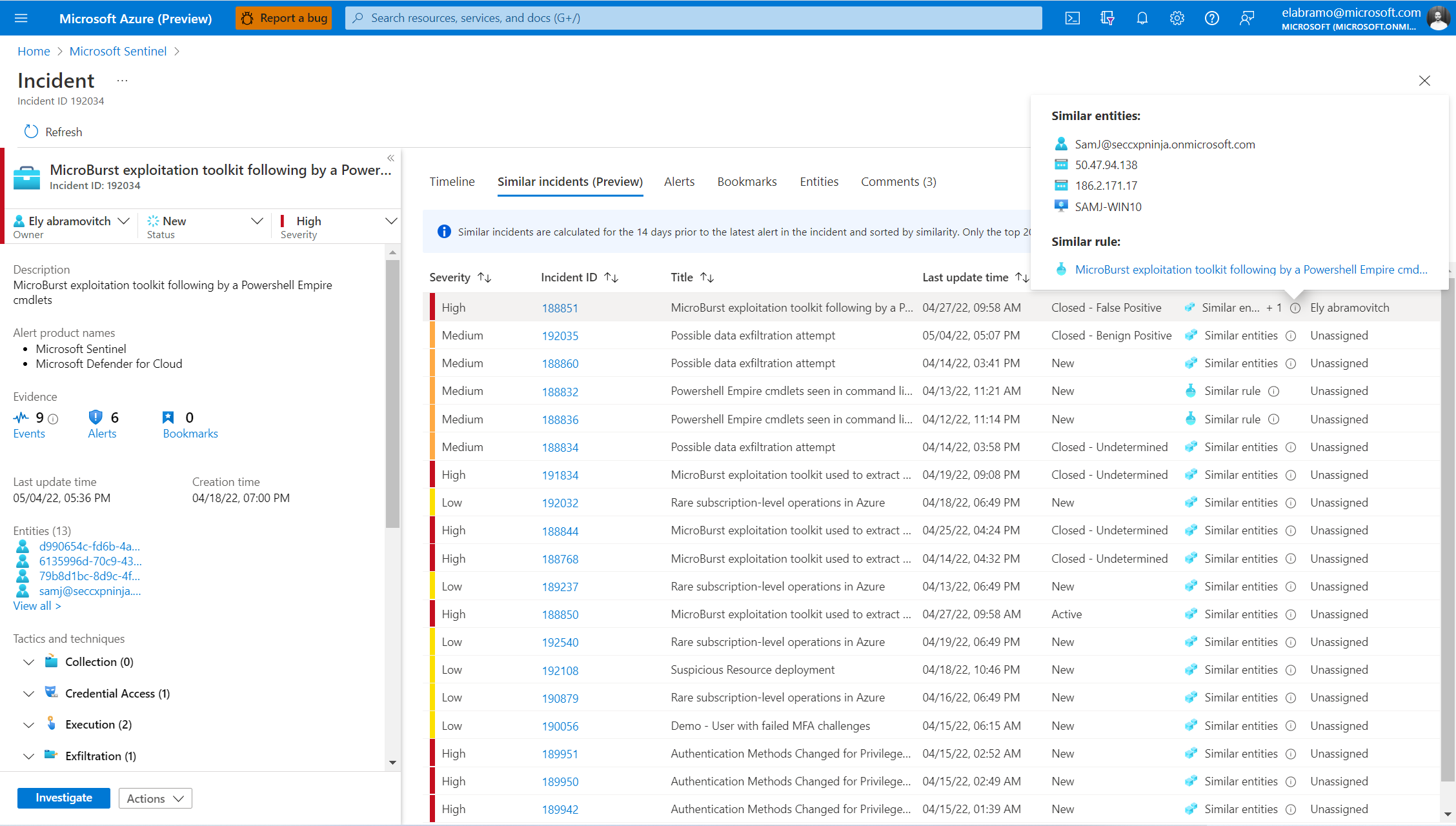Screen dimensions: 1456x826
Task: Open the Owner dropdown for Ely abramovitch
Action: 123,221
